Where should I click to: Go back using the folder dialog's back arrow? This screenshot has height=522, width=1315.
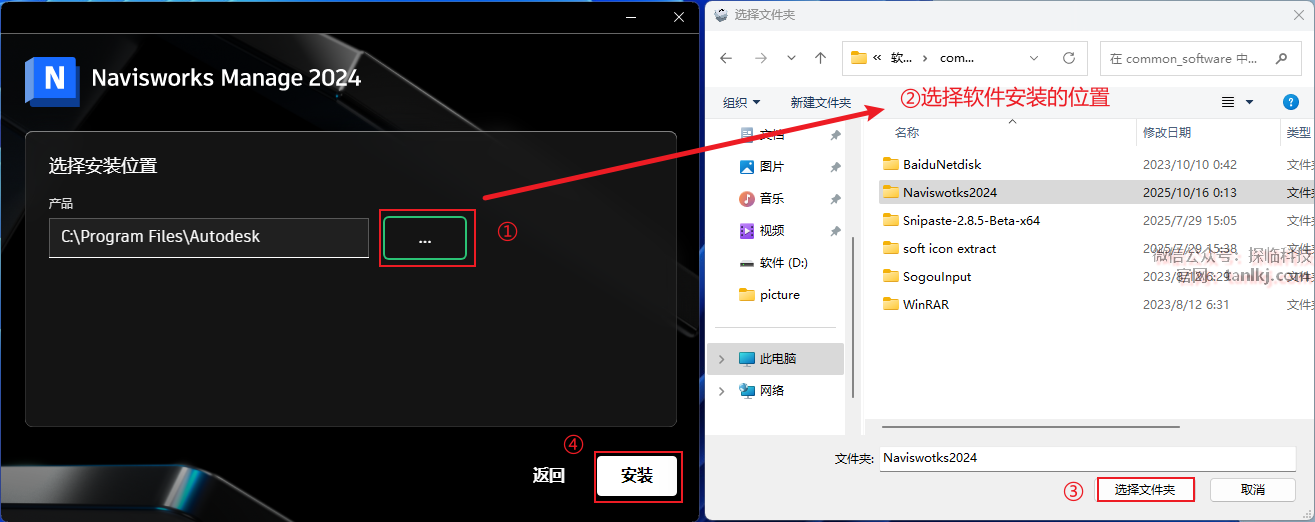click(727, 58)
